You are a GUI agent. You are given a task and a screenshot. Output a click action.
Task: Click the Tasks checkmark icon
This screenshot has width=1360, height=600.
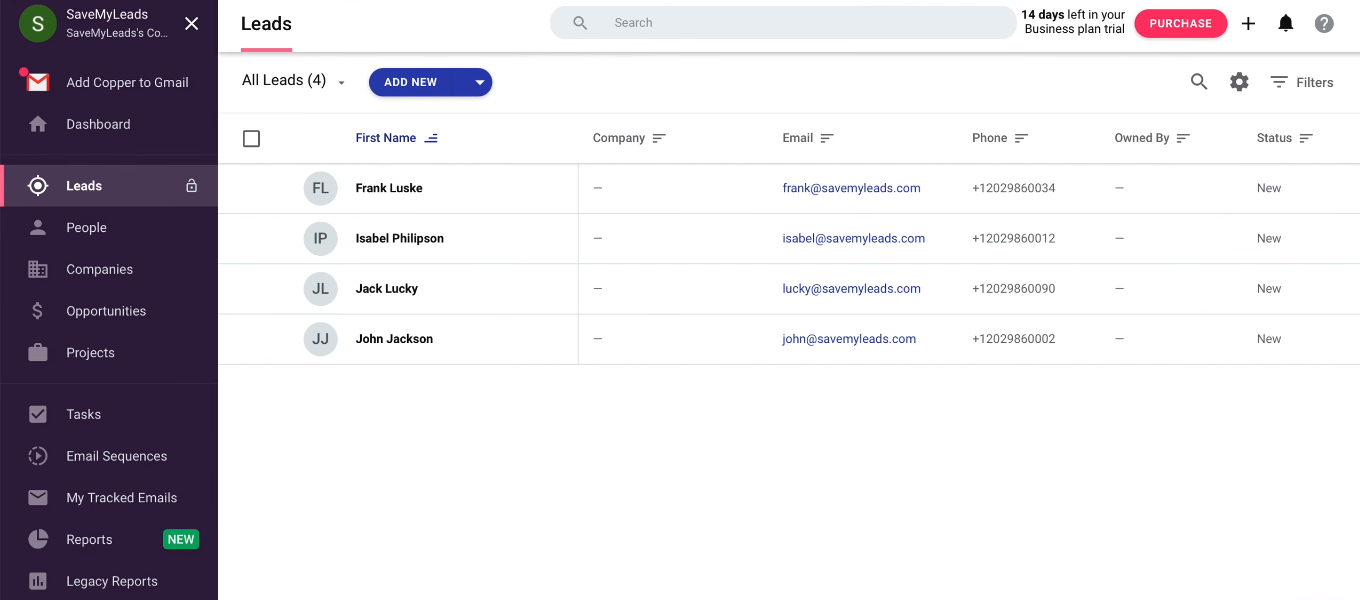tap(38, 414)
